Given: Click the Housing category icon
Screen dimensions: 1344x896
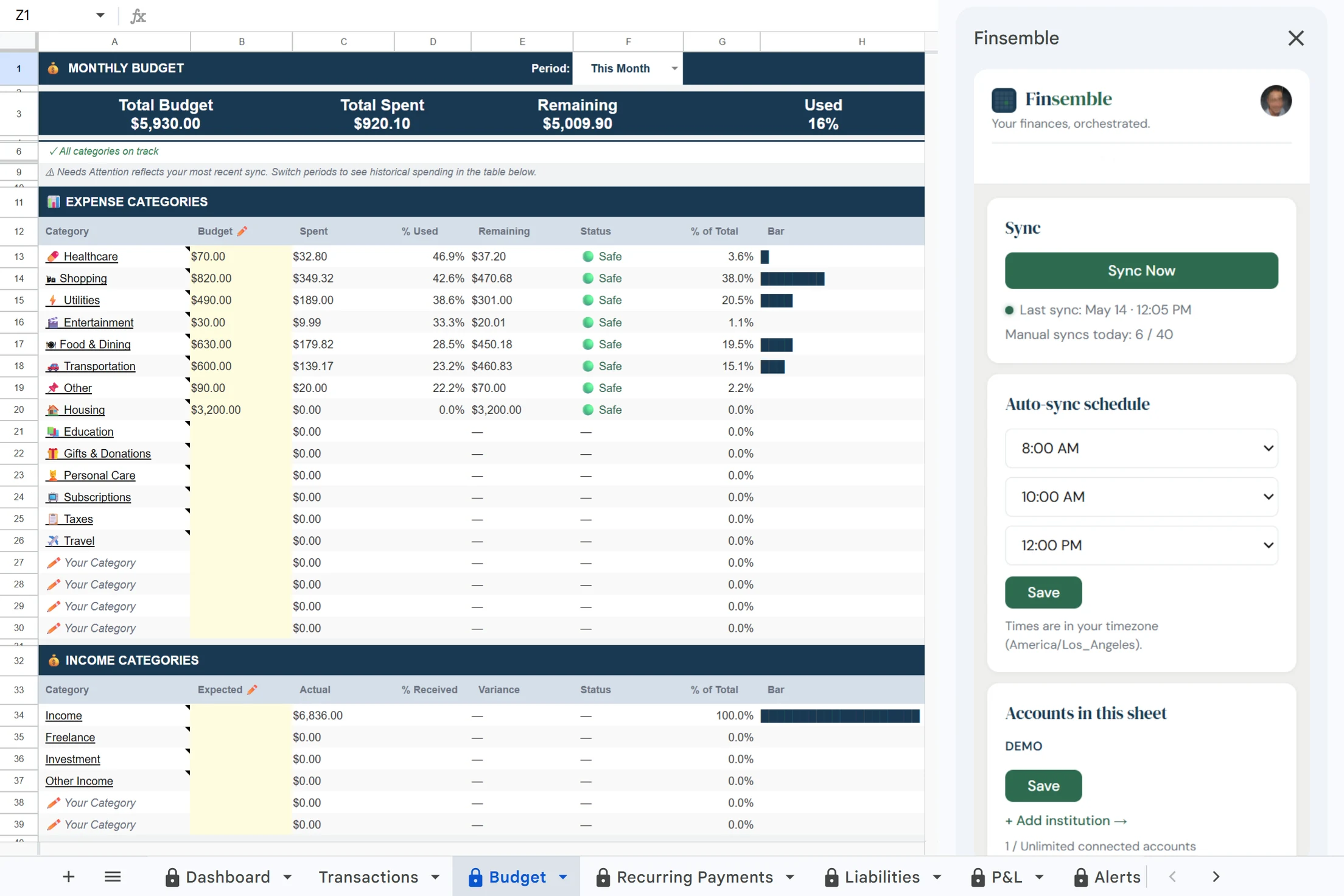Looking at the screenshot, I should pyautogui.click(x=53, y=410).
